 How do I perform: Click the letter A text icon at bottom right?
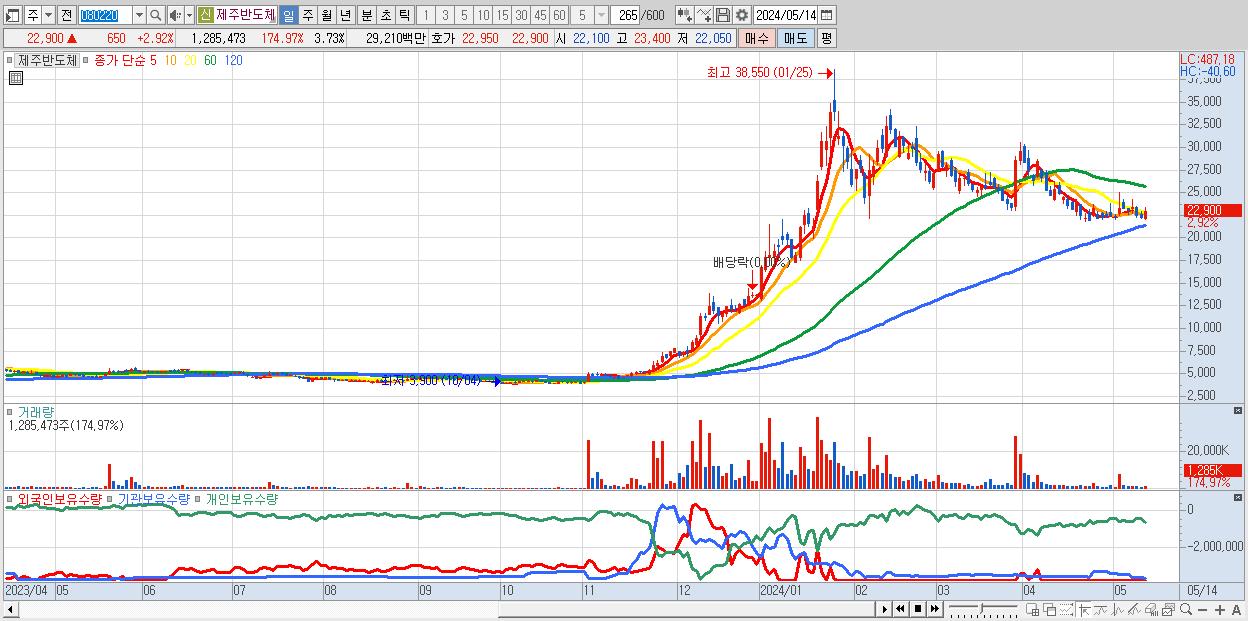pyautogui.click(x=1237, y=610)
